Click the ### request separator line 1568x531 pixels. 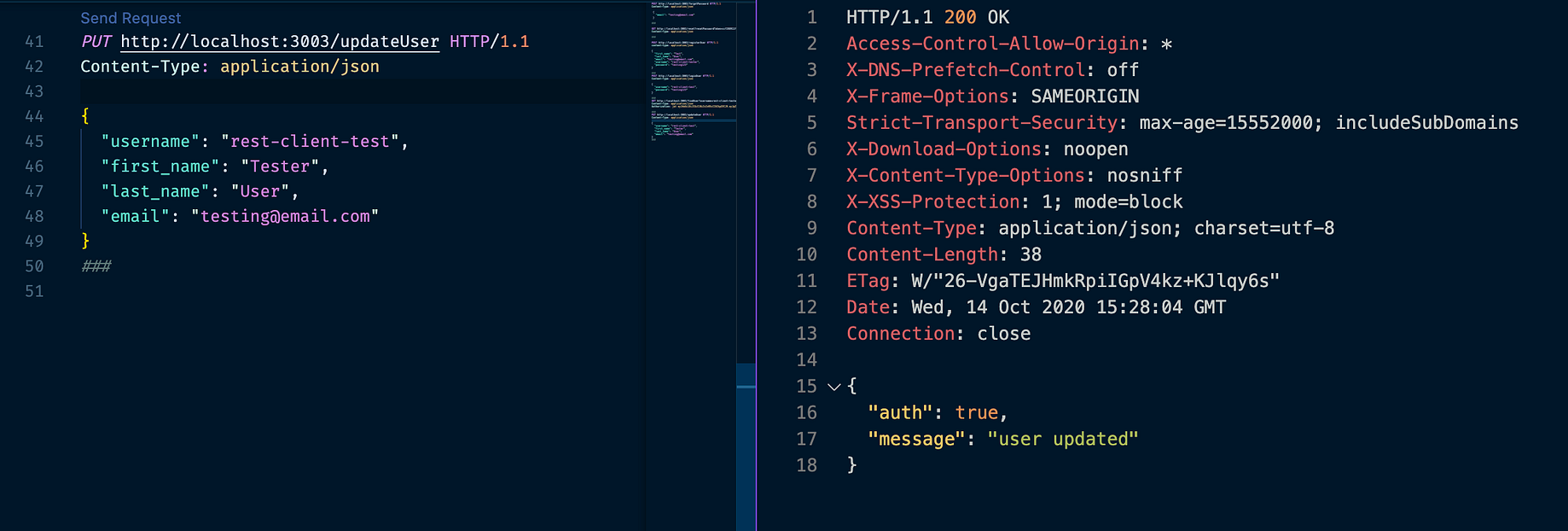click(96, 266)
